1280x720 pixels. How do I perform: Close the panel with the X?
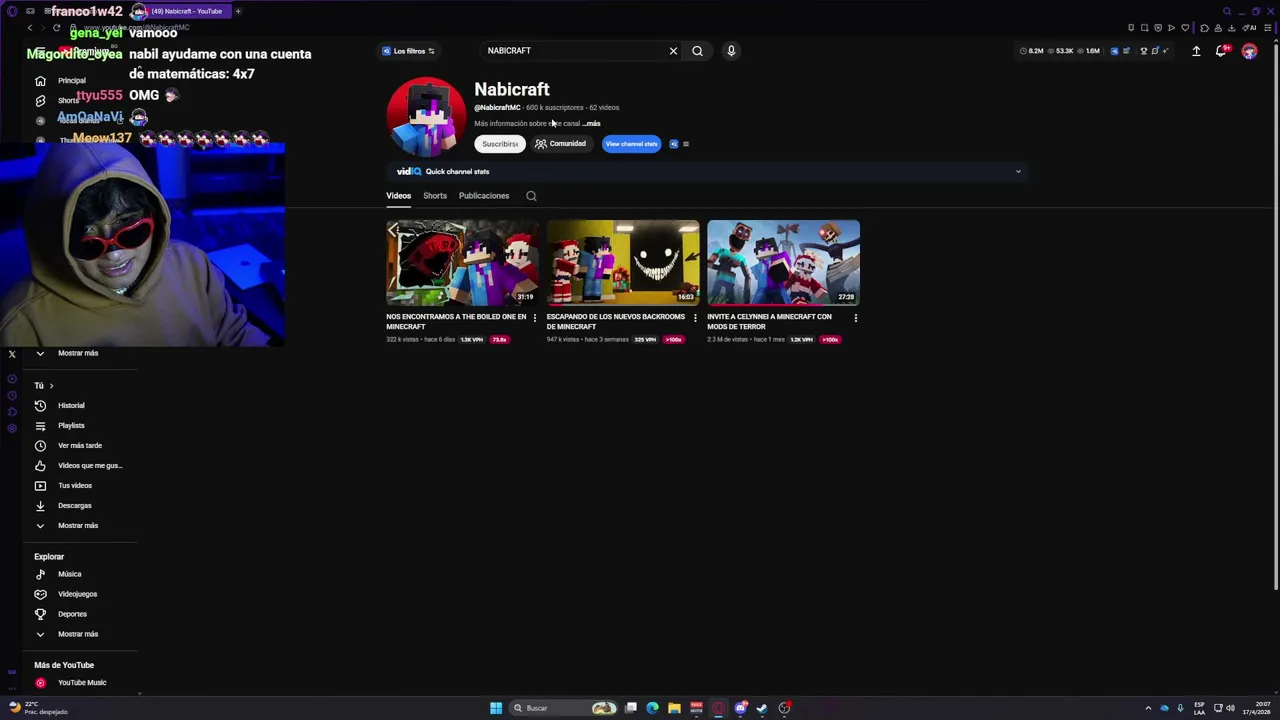click(12, 355)
